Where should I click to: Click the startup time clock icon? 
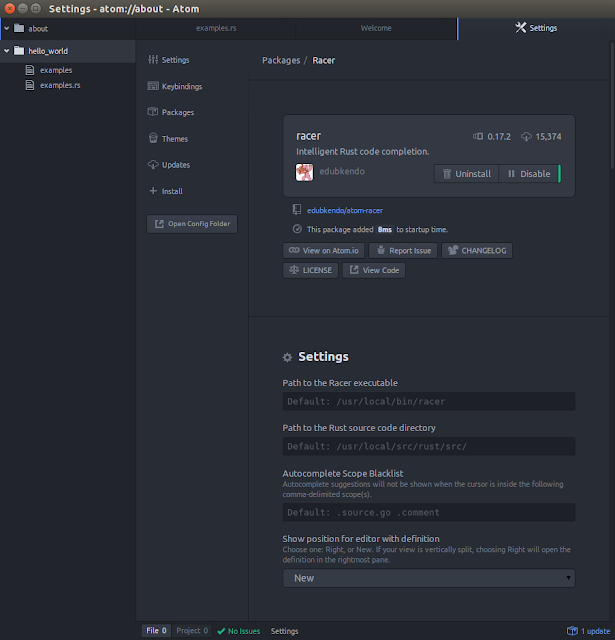click(297, 229)
